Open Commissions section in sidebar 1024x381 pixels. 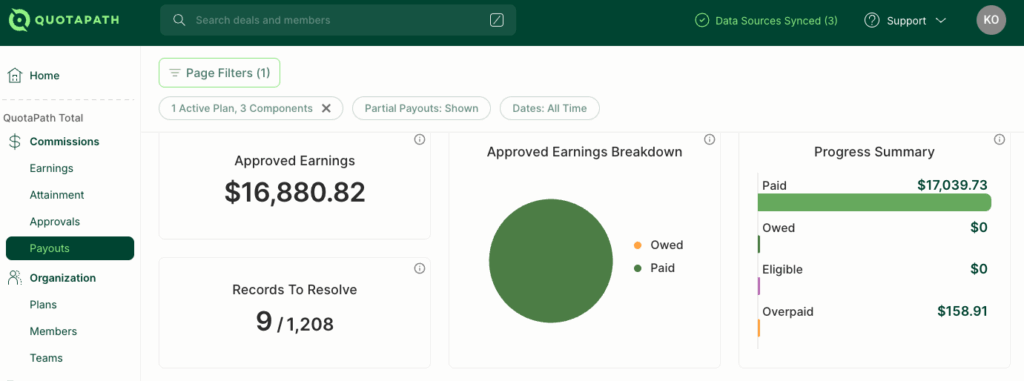click(65, 142)
